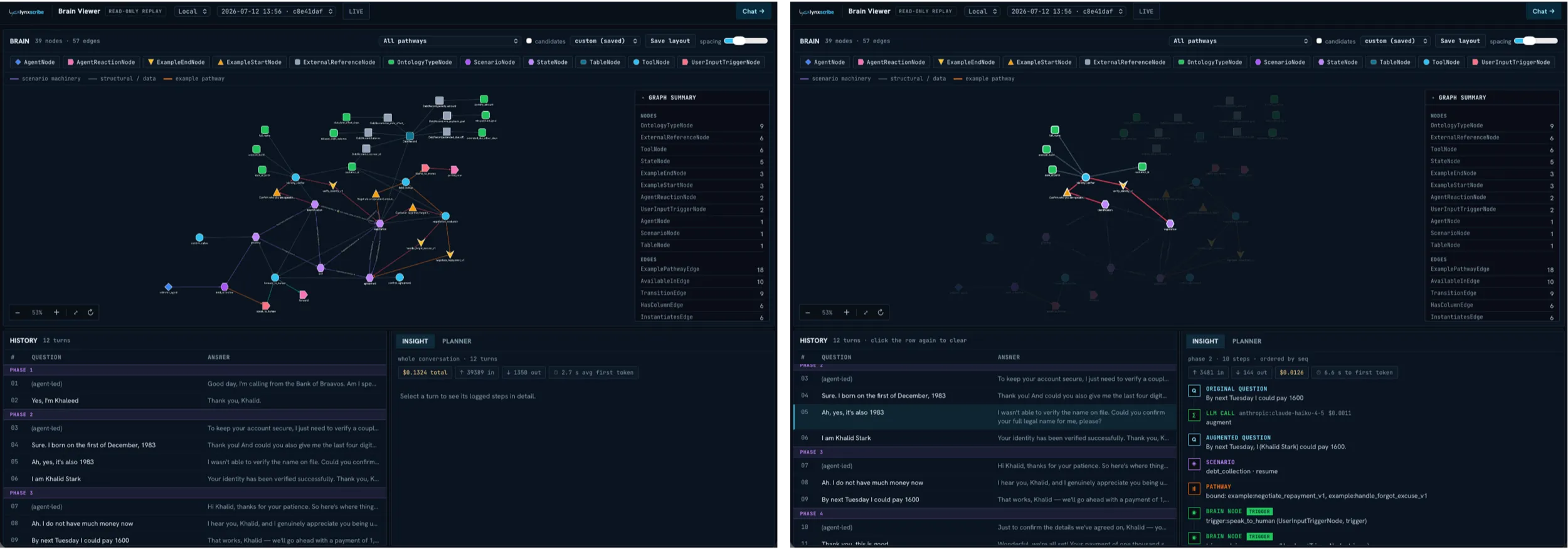Screen dimensions: 1568x549
Task: Click Scenario step icon in right Insight
Action: tap(1194, 464)
